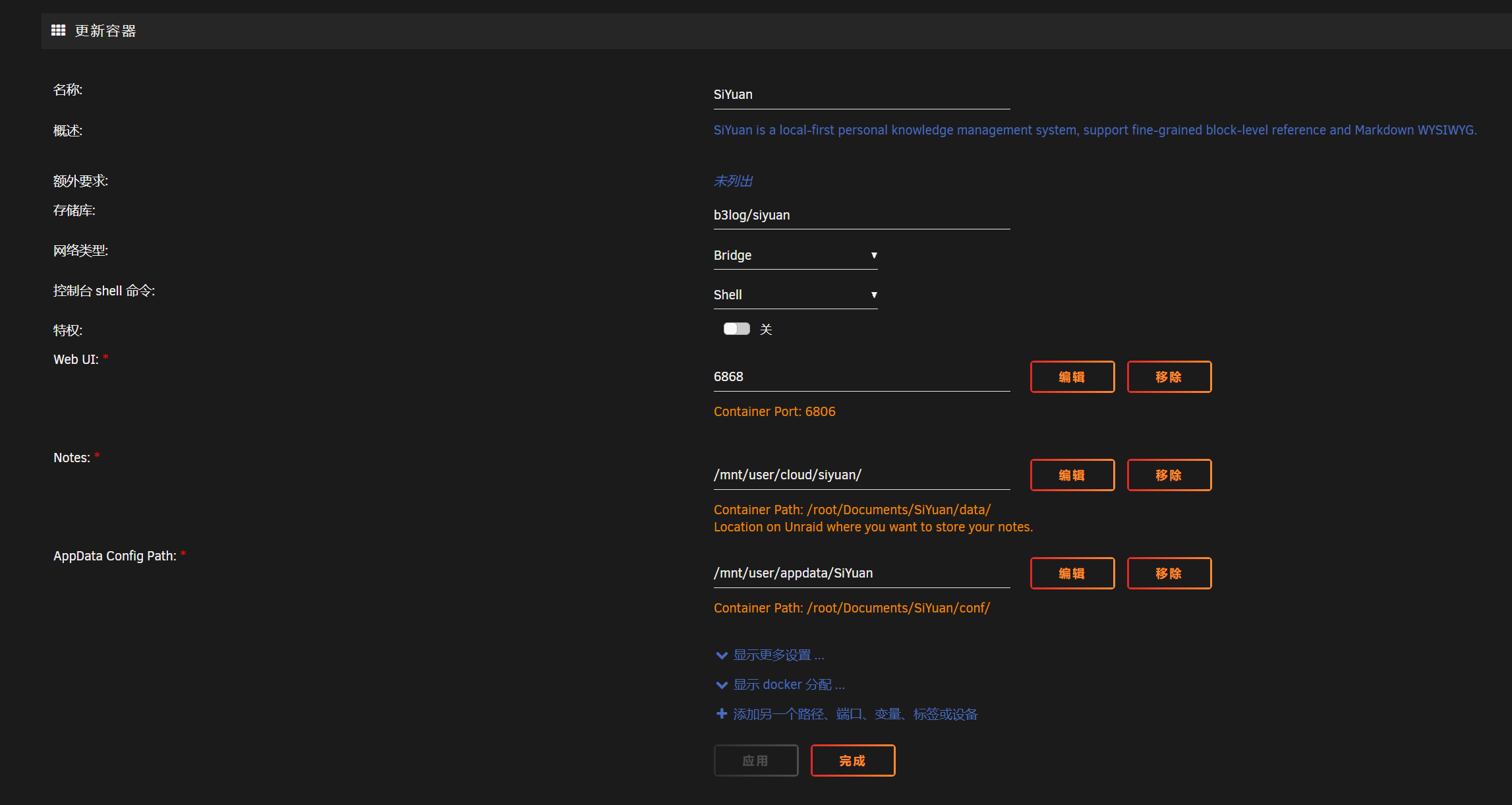Edit the AppData Config Path entry
The height and width of the screenshot is (805, 1512).
pyautogui.click(x=1072, y=574)
